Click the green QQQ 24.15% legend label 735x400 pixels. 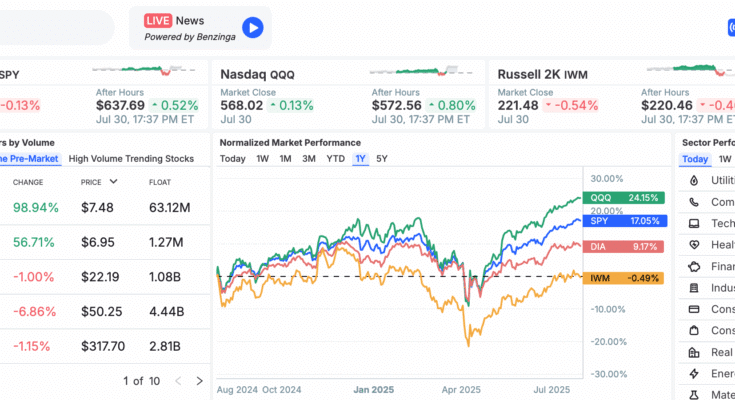click(624, 197)
